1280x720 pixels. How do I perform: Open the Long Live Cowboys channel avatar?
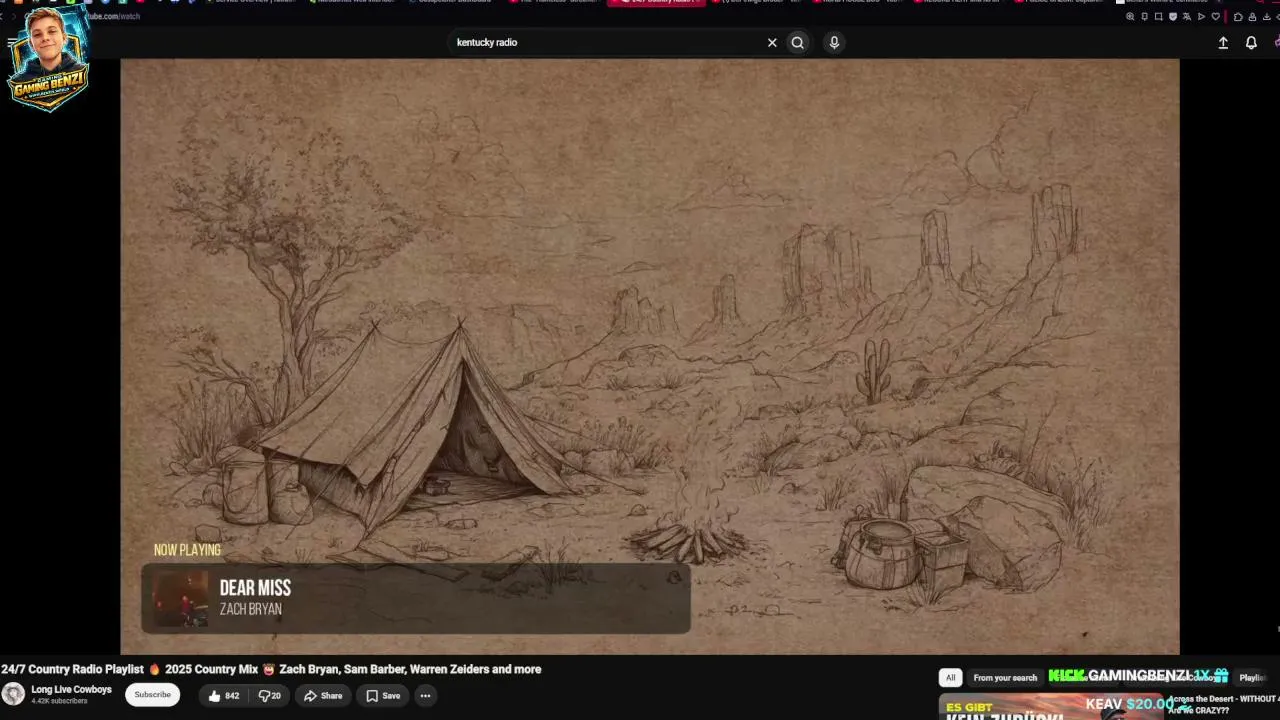(13, 695)
